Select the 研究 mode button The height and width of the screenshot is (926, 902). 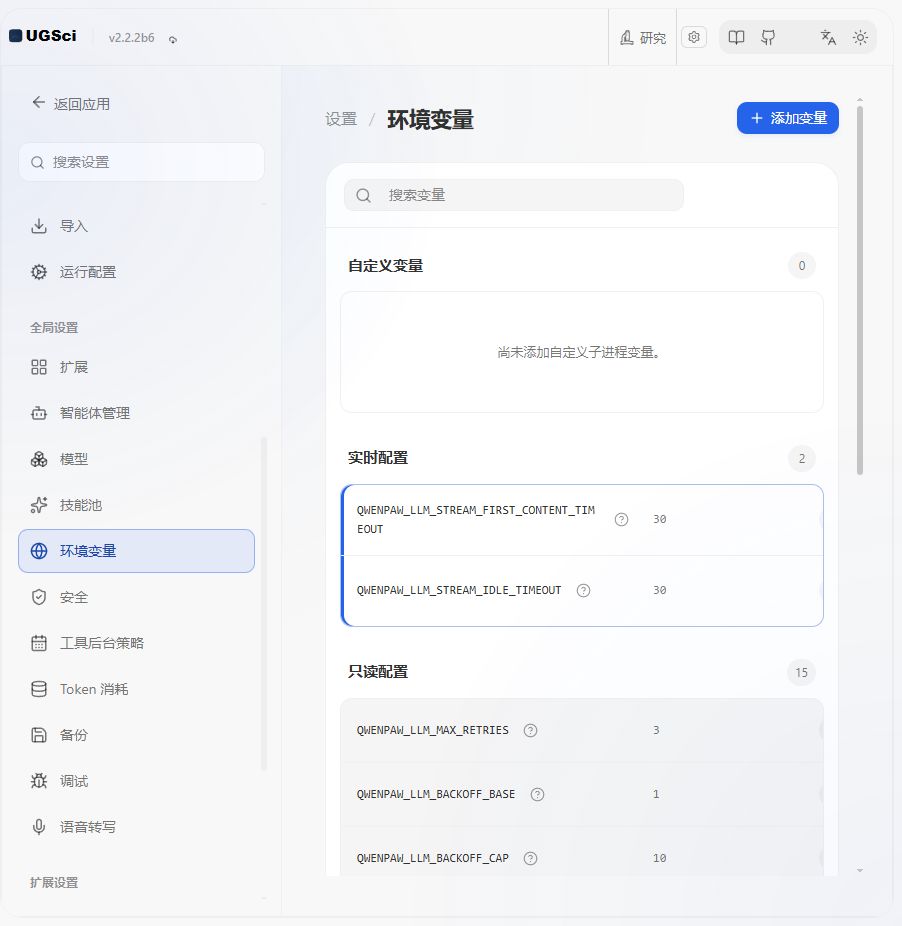(x=643, y=37)
